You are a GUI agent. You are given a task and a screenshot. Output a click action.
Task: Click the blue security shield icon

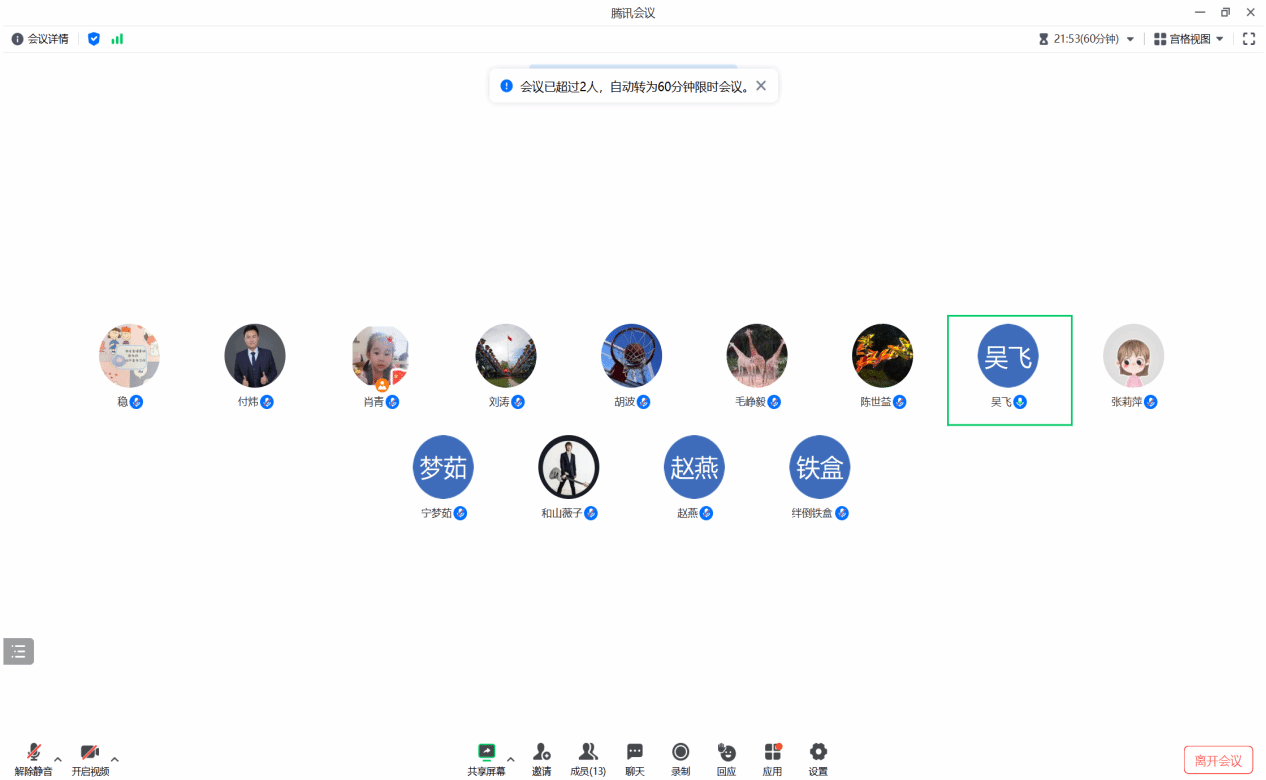(x=94, y=39)
